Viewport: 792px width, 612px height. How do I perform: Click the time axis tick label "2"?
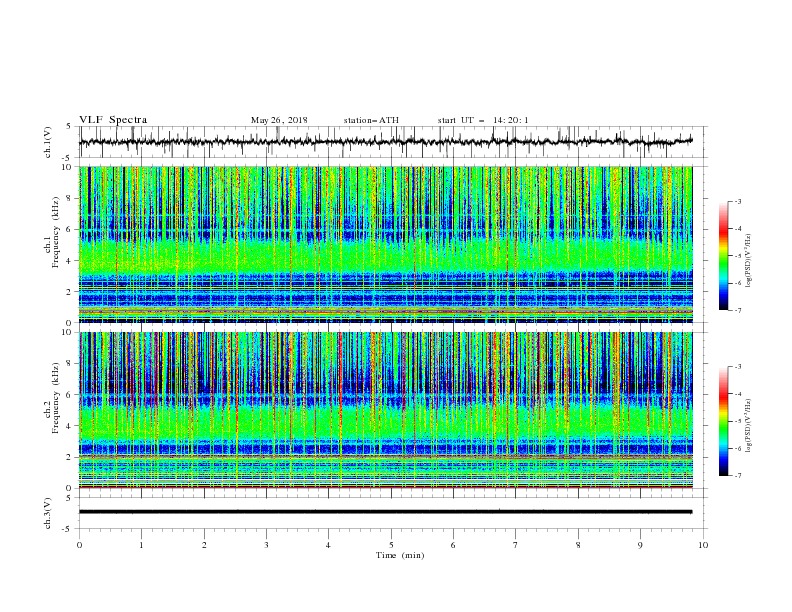(204, 545)
